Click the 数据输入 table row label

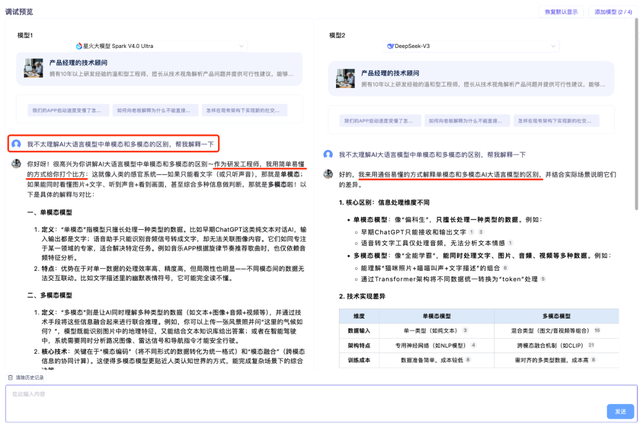click(359, 331)
